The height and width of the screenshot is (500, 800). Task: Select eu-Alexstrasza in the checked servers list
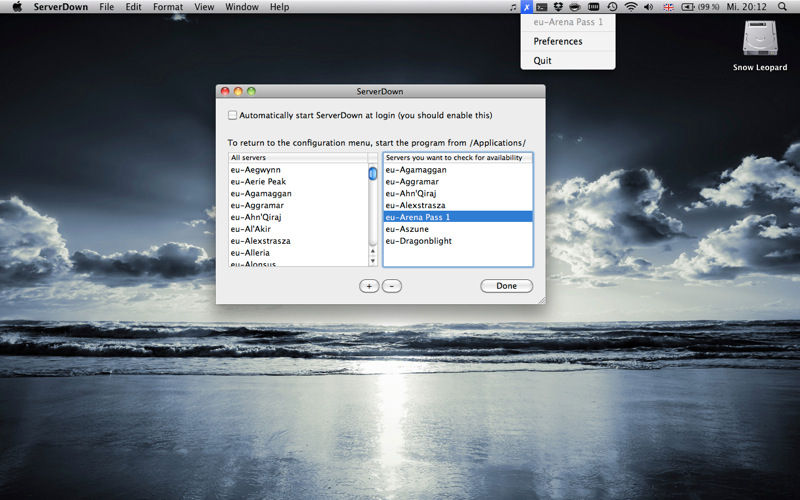pyautogui.click(x=458, y=205)
